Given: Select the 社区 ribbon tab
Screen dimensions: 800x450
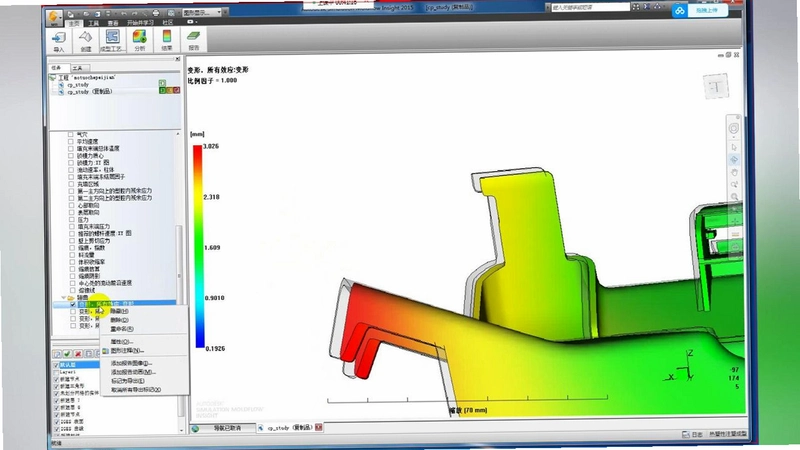Looking at the screenshot, I should [x=168, y=23].
